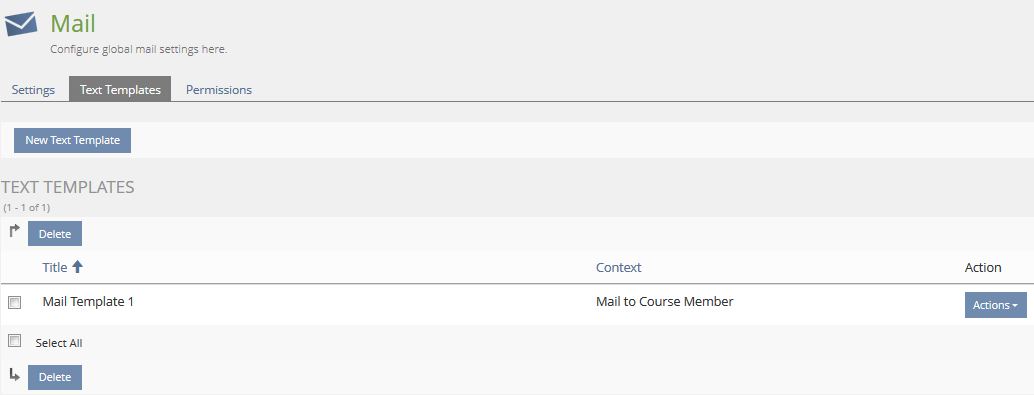Viewport: 1034px width, 395px height.
Task: Click the lower arrow icon beside Delete
Action: coord(15,375)
